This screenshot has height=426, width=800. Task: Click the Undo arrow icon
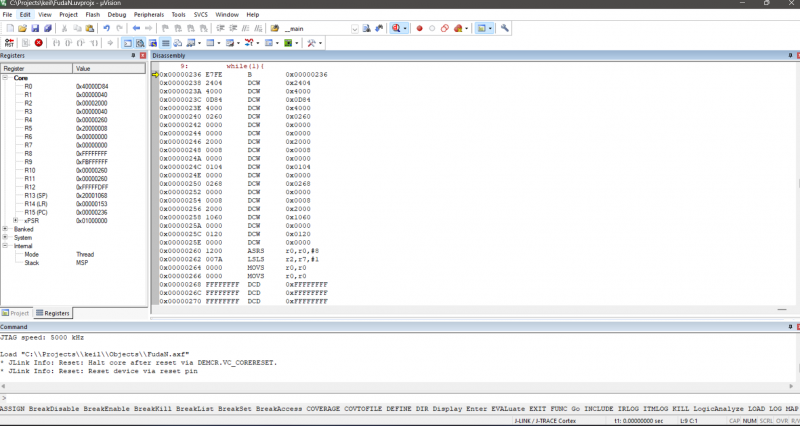click(107, 29)
